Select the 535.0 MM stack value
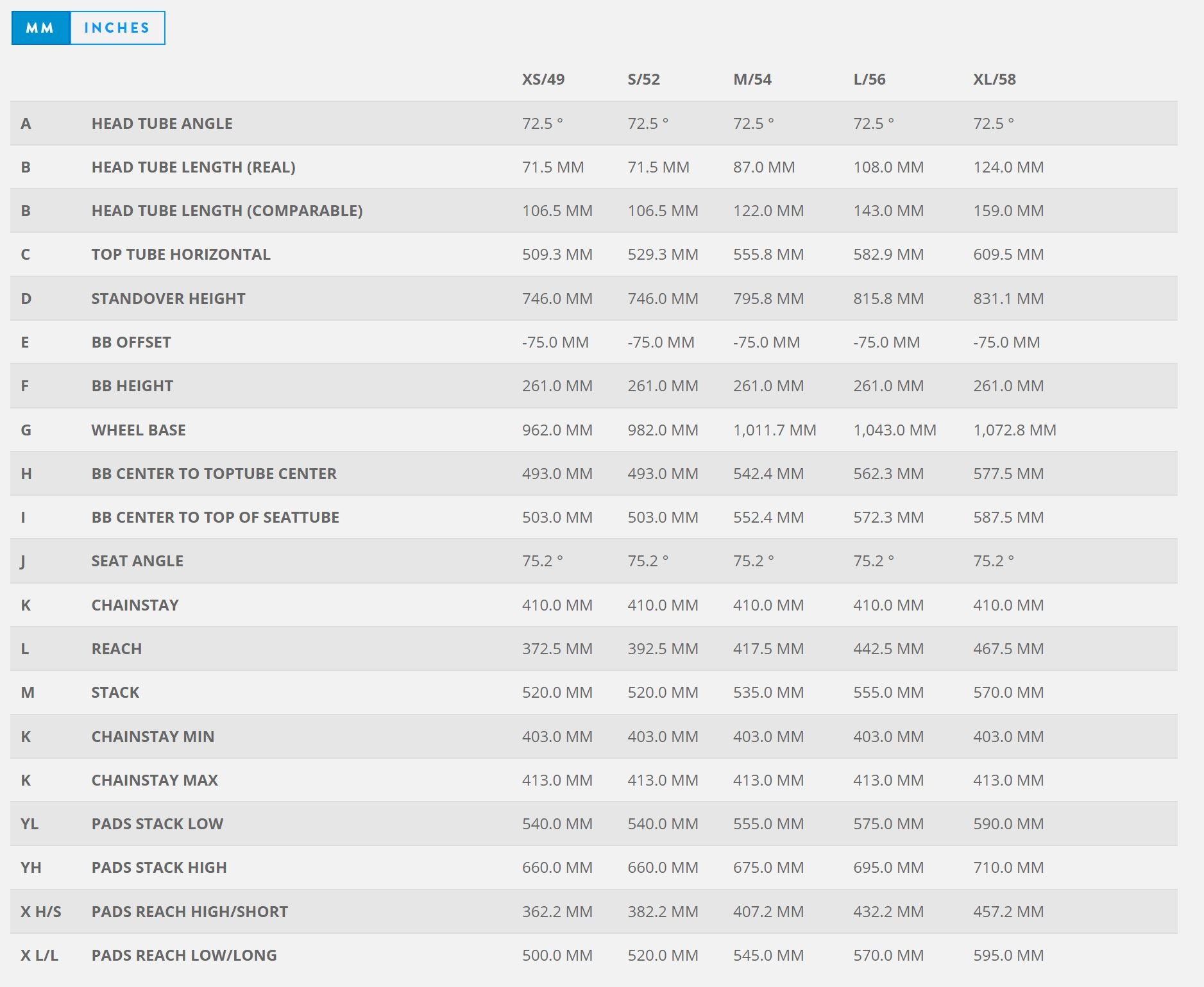The width and height of the screenshot is (1204, 987). coord(768,692)
